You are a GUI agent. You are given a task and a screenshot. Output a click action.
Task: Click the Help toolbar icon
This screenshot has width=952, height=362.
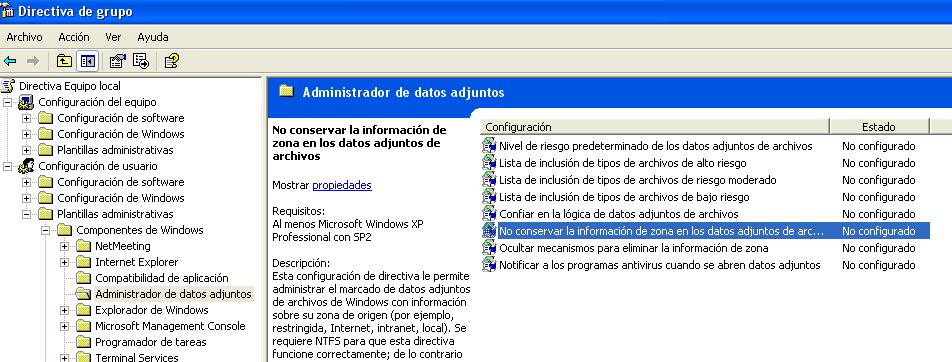point(171,61)
